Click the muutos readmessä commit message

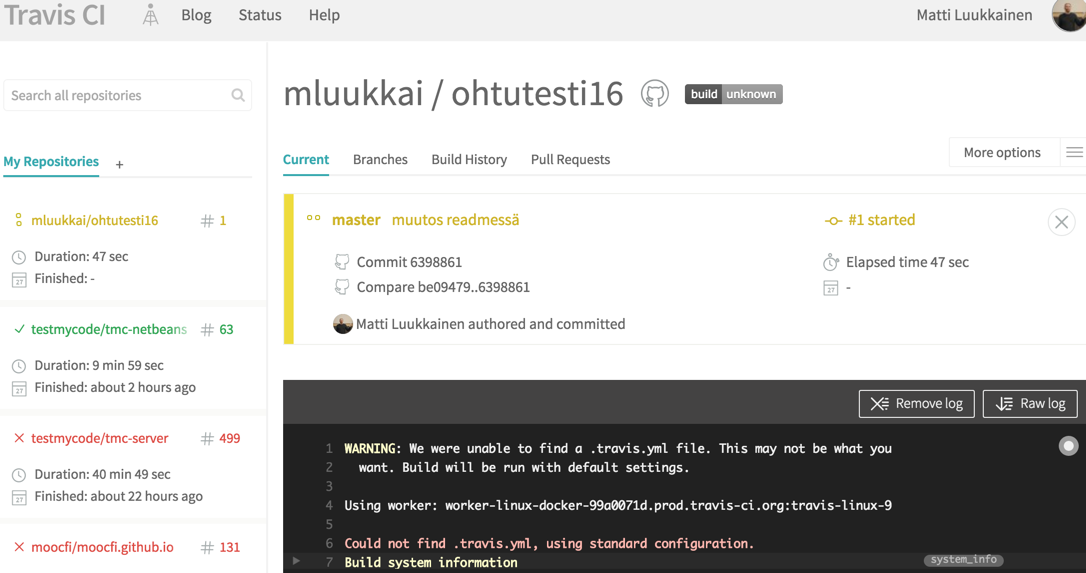click(455, 220)
